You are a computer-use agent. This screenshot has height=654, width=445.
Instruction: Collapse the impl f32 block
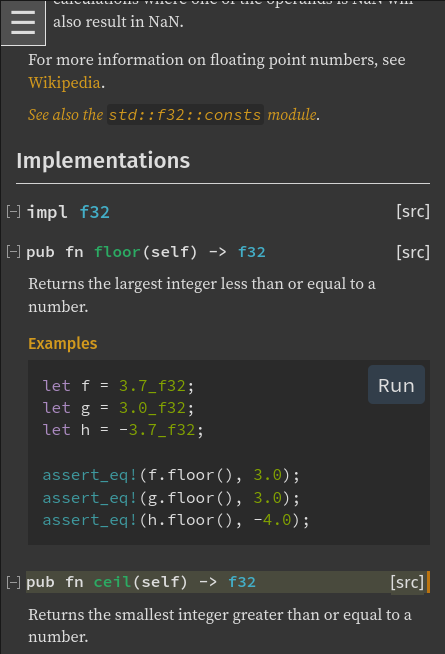[13, 211]
